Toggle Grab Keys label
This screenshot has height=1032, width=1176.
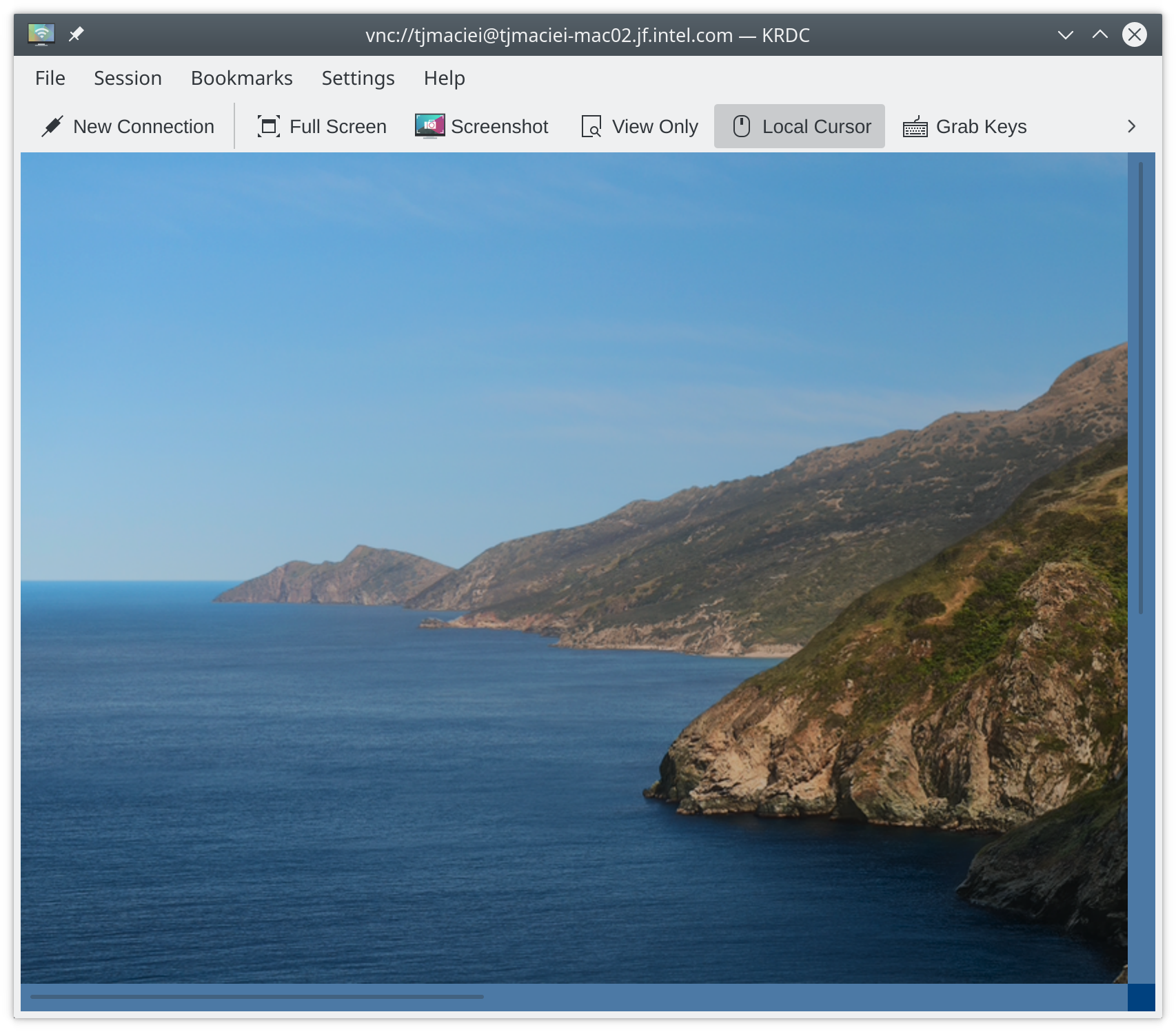(981, 127)
